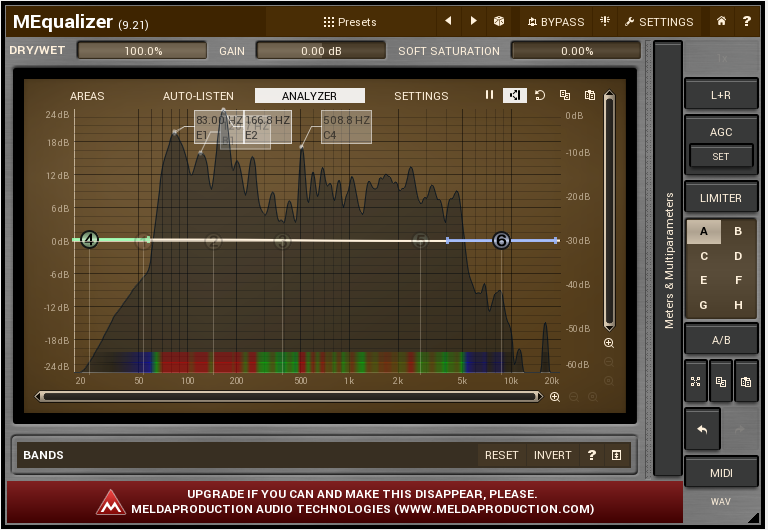The width and height of the screenshot is (768, 530).
Task: Open the MIDI settings button
Action: (720, 473)
